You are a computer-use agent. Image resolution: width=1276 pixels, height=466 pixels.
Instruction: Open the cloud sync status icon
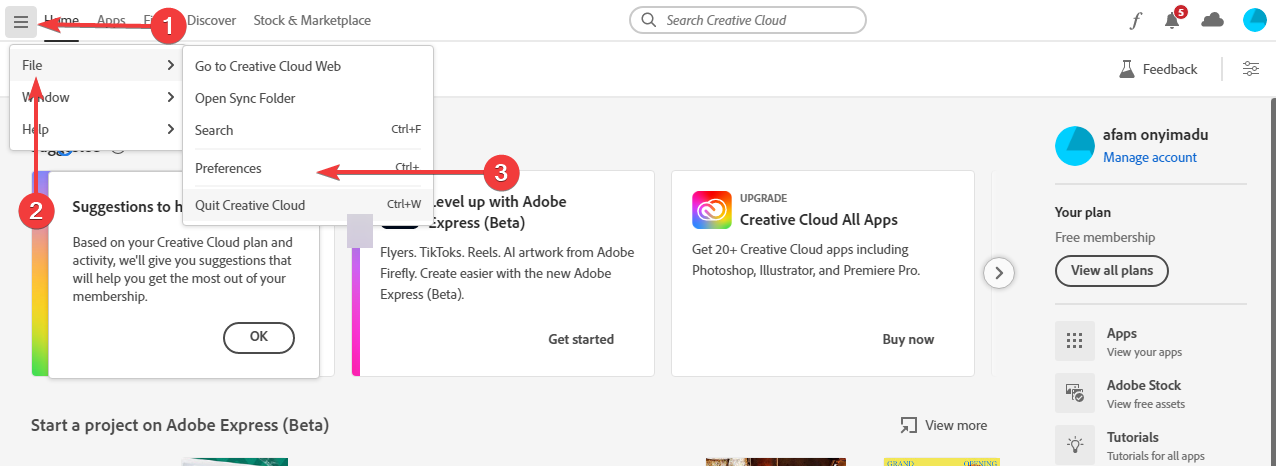click(1212, 20)
